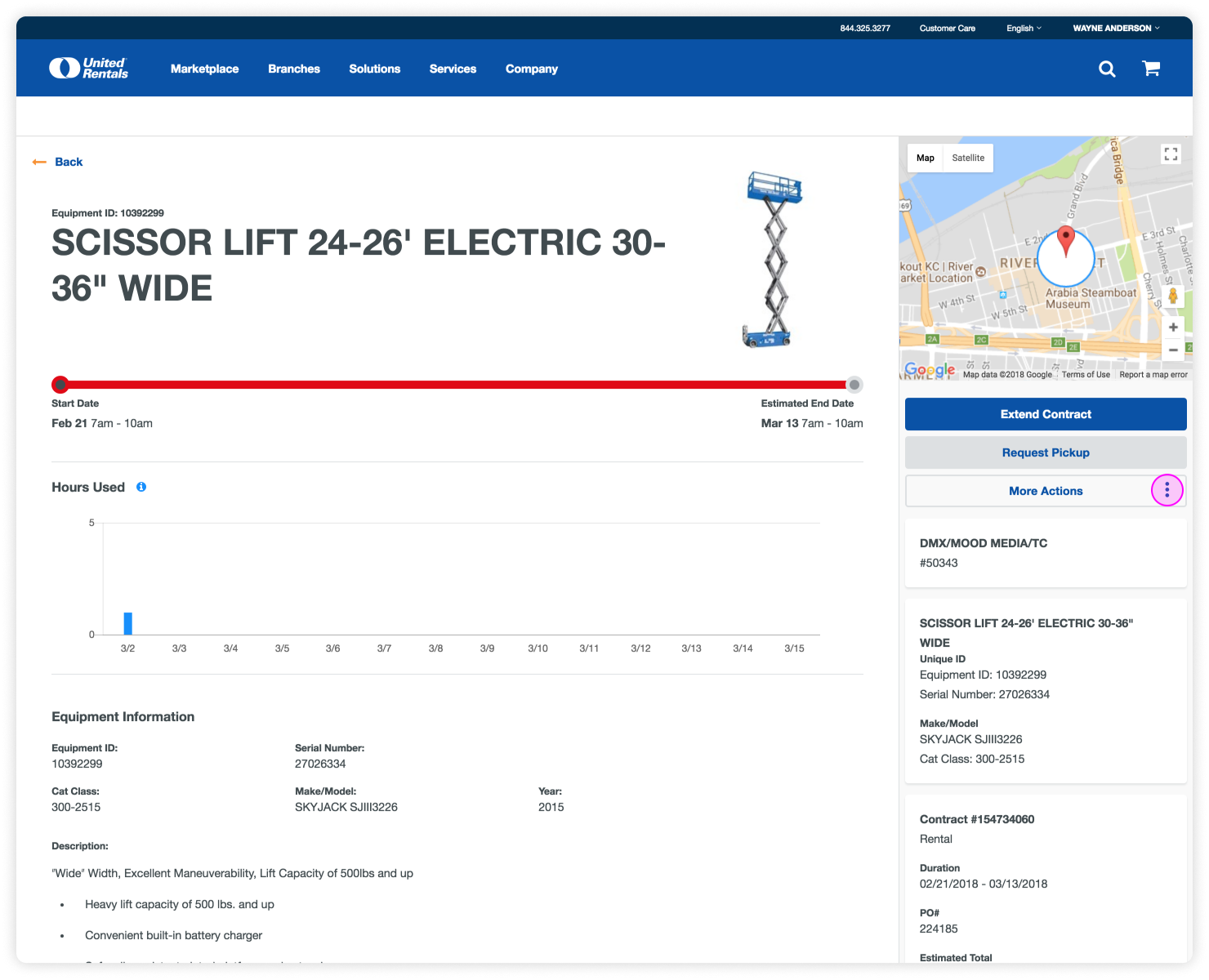Click the Hours Used info icon
Viewport: 1209px width, 980px height.
pos(141,487)
